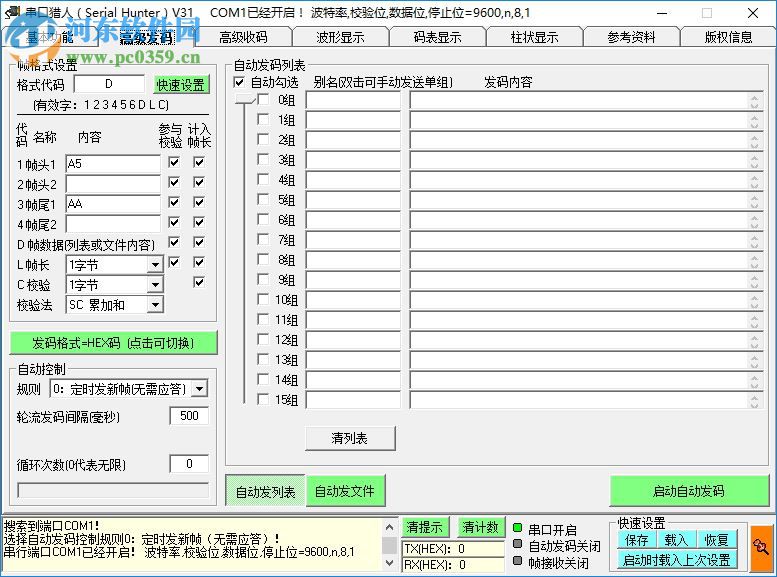Click the 自动发码关闭 status indicator
This screenshot has height=577, width=777.
[517, 544]
